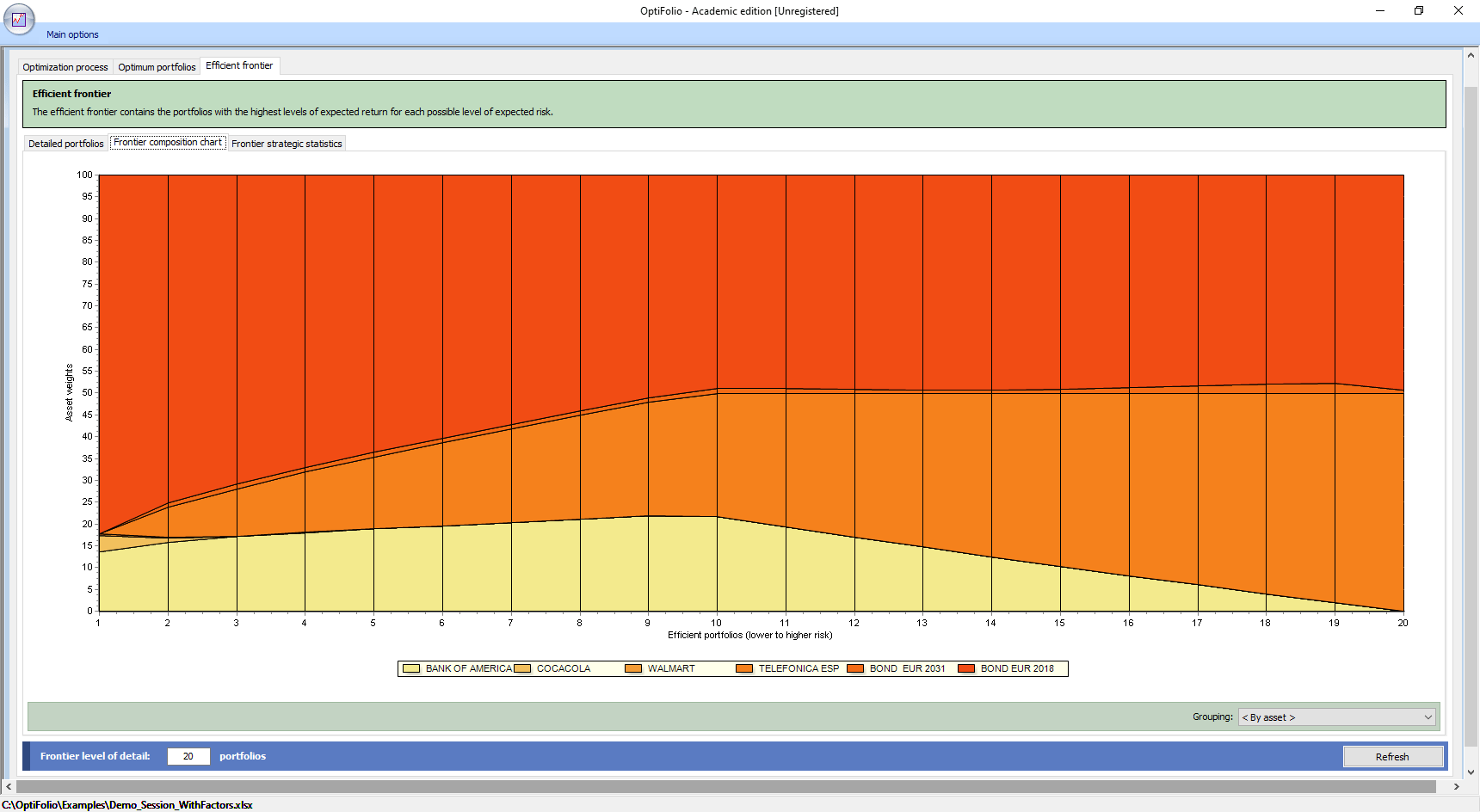Viewport: 1480px width, 812px height.
Task: Click the COCACOLA legend color swatch
Action: pos(522,668)
